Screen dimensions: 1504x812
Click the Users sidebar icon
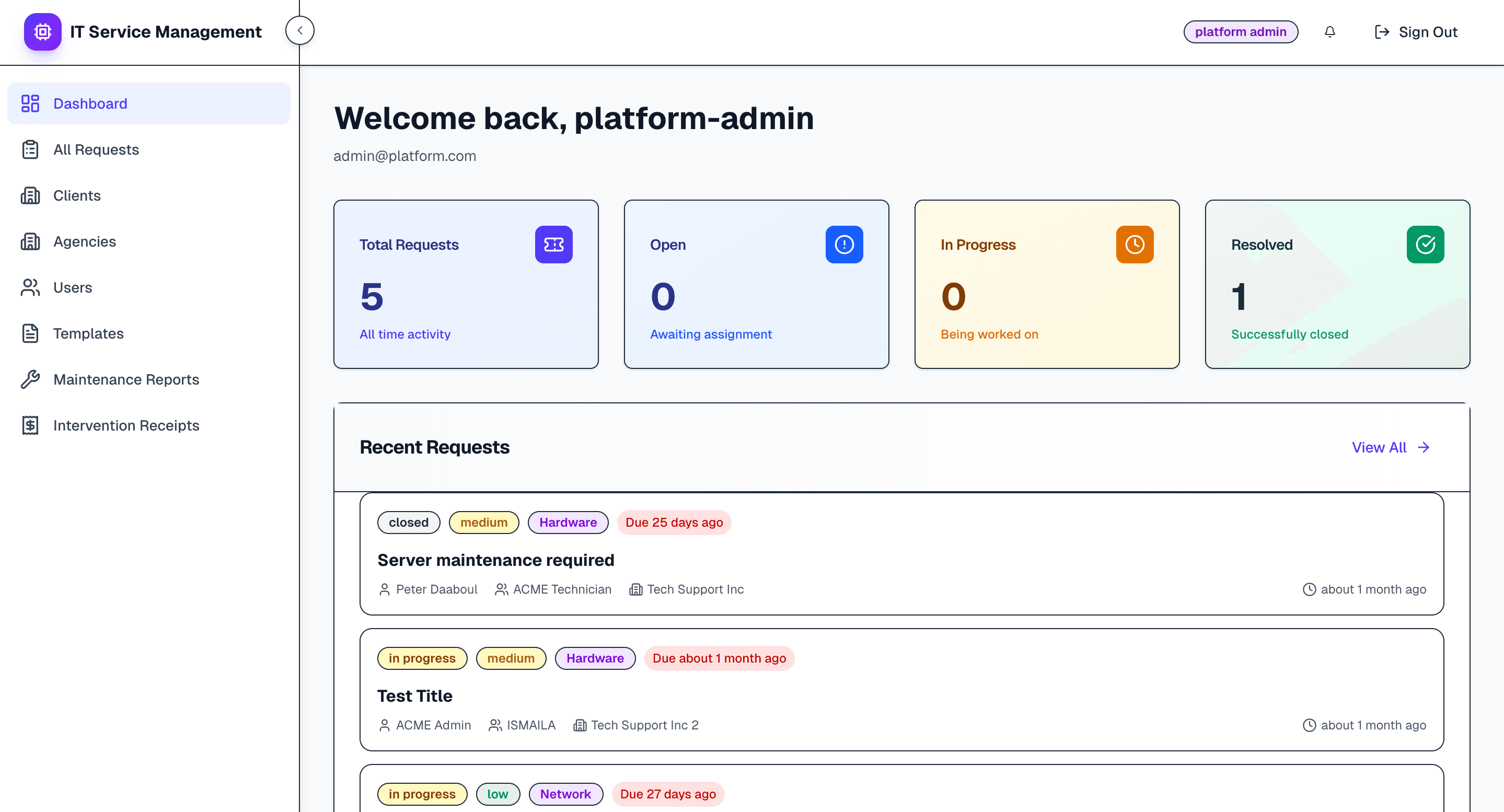(x=30, y=287)
